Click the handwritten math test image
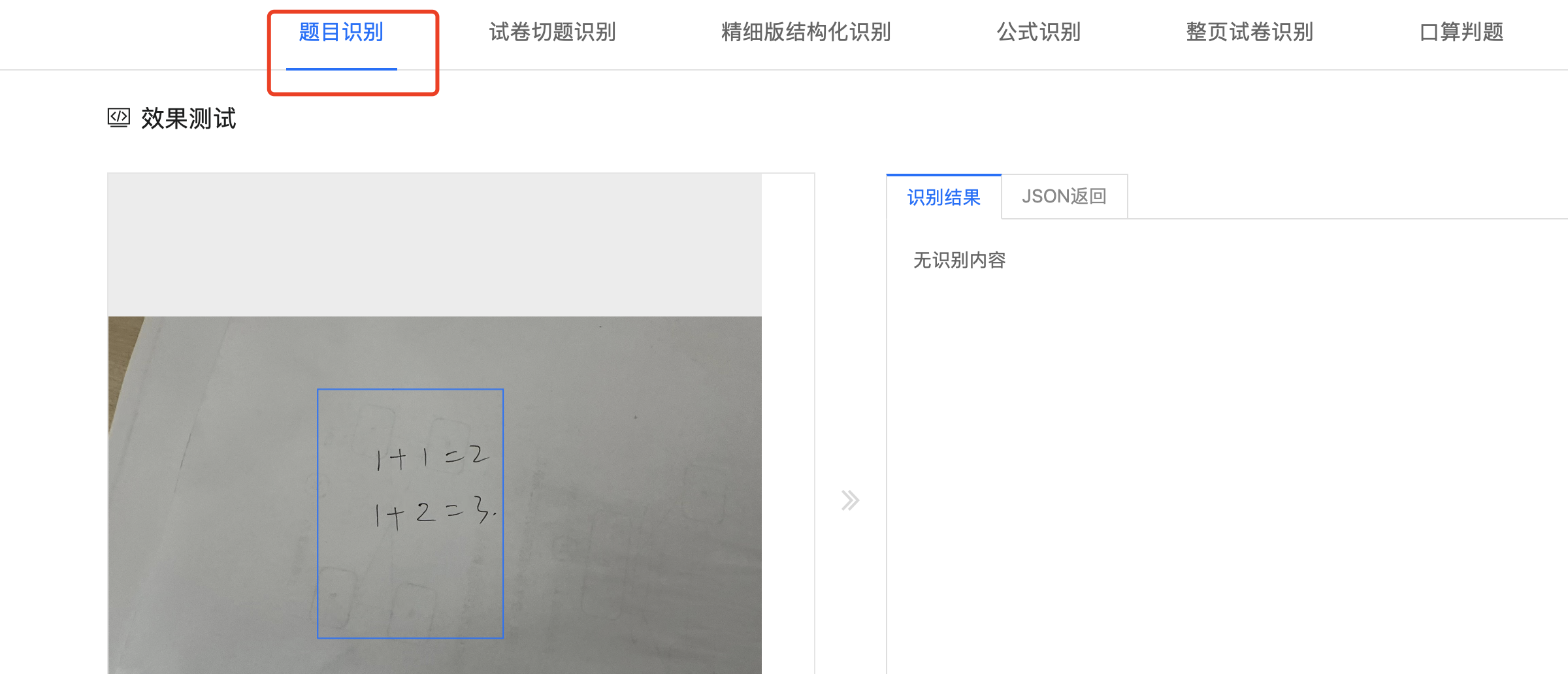 435,495
